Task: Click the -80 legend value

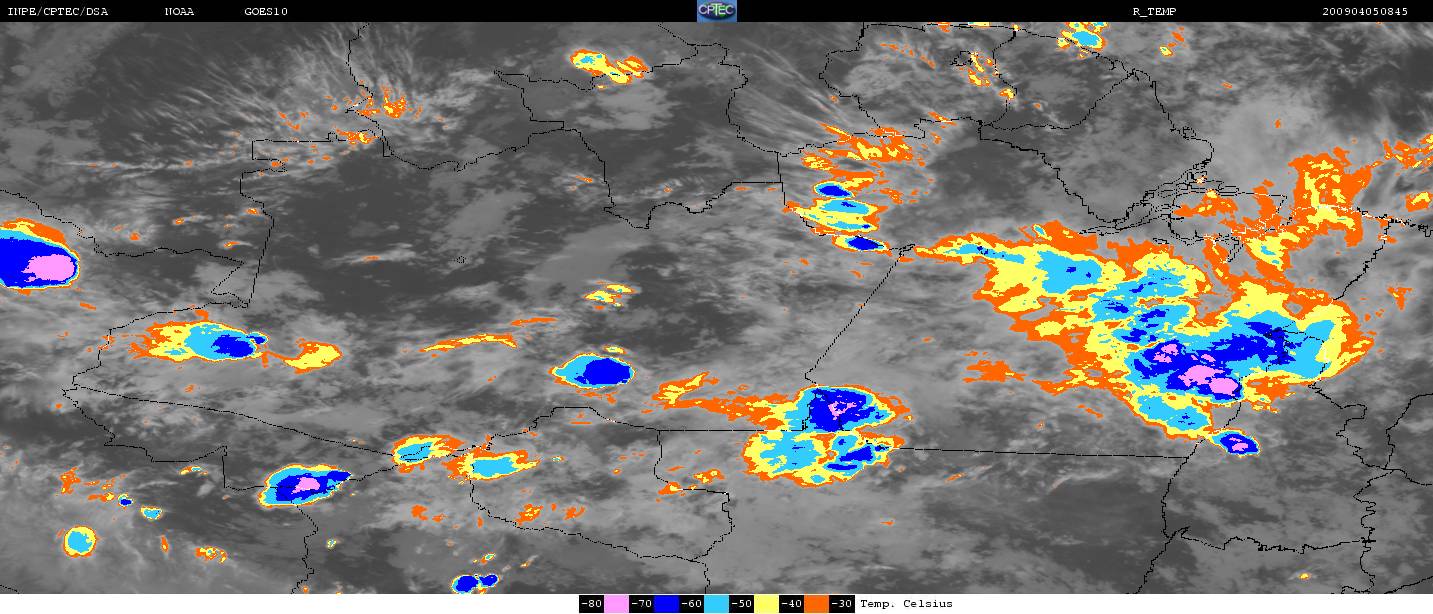Action: point(591,604)
